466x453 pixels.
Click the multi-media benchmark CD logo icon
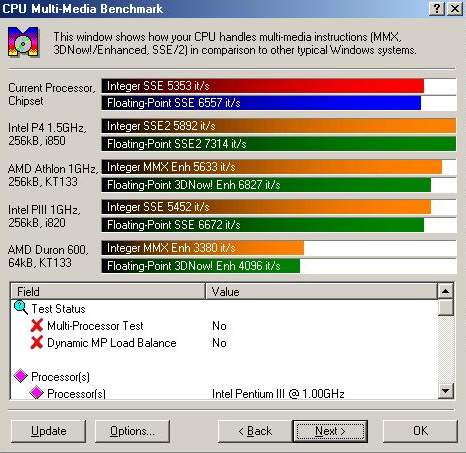pyautogui.click(x=23, y=41)
